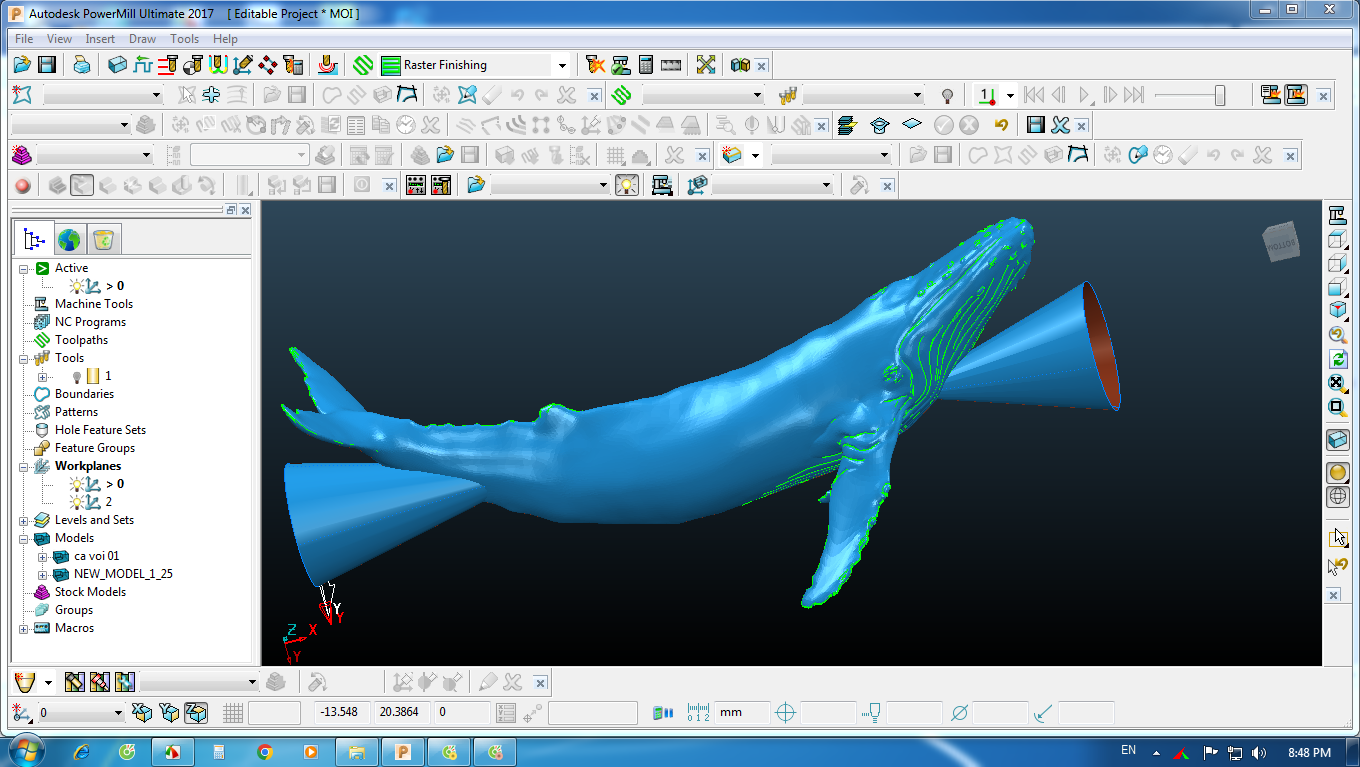1360x767 pixels.
Task: Click the Resize to Fit view icon
Action: click(1337, 383)
